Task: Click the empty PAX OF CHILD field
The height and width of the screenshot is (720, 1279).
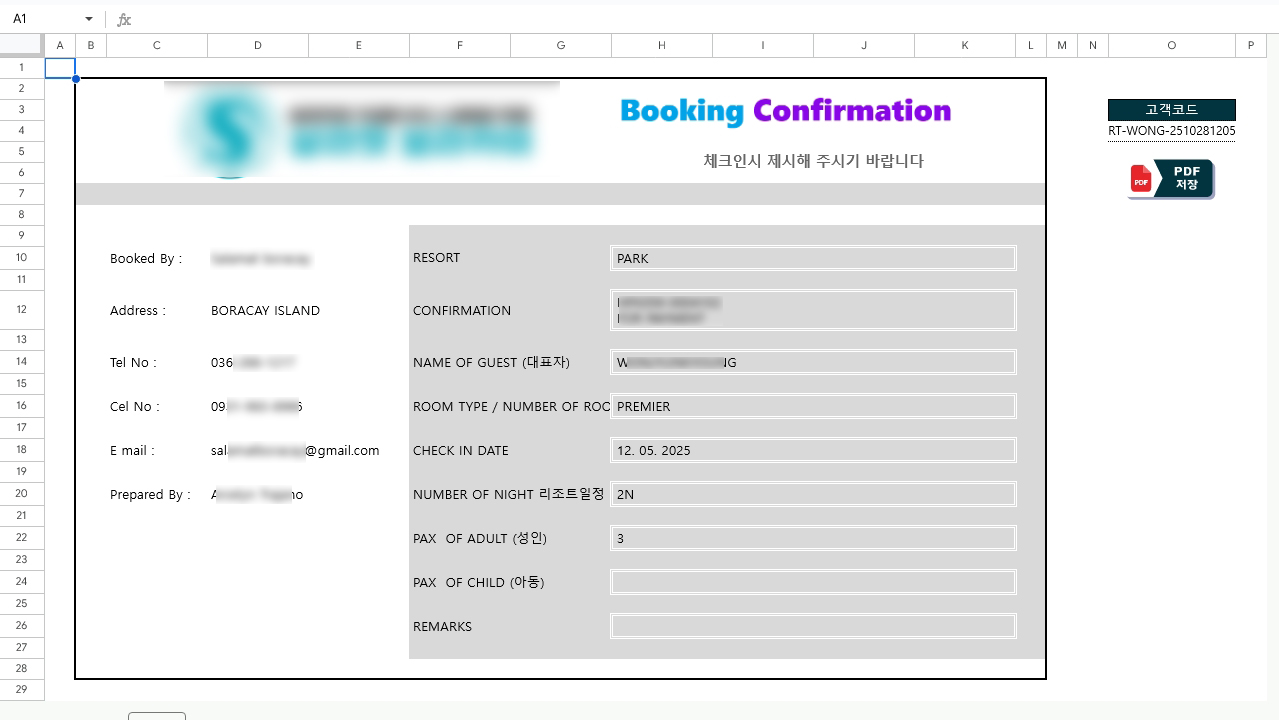Action: 813,582
